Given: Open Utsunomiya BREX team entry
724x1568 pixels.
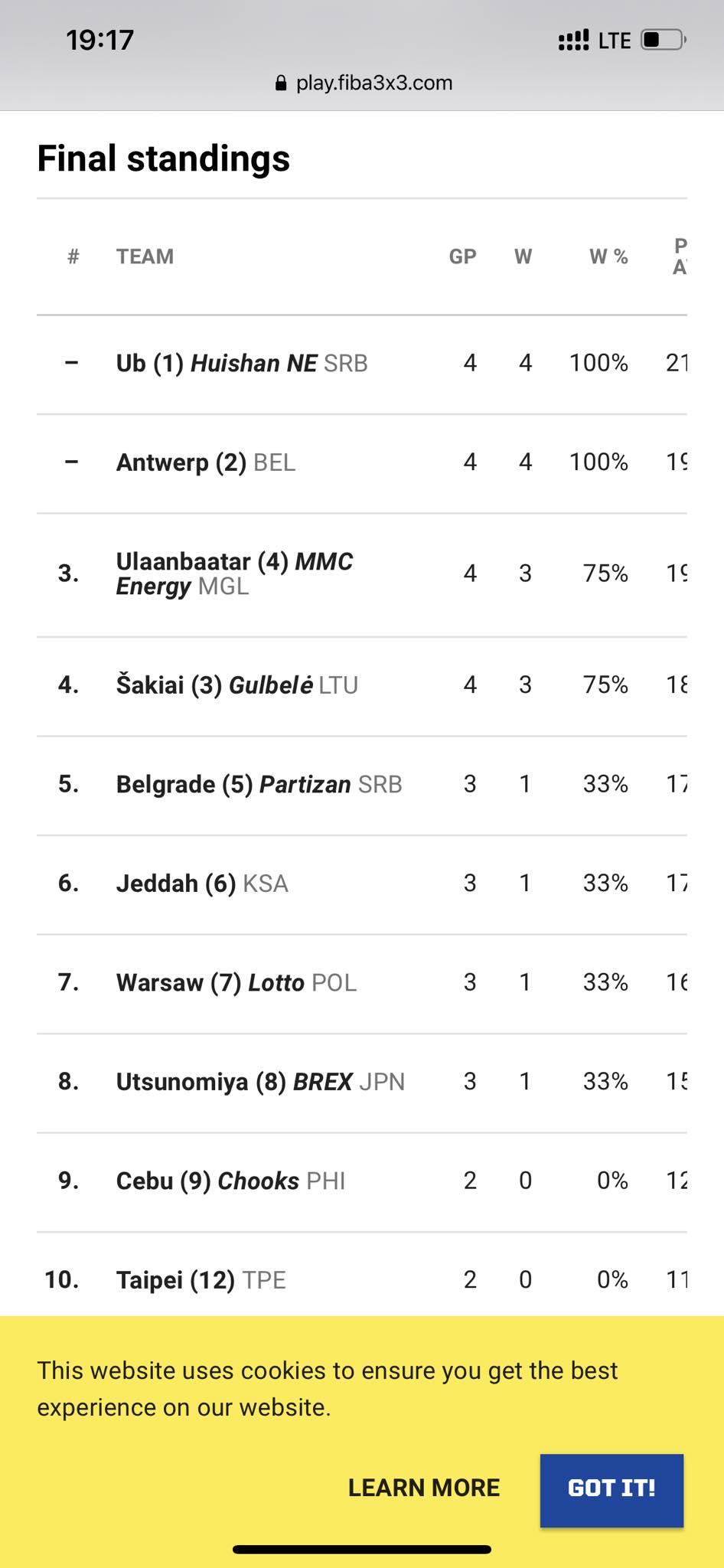Looking at the screenshot, I should tap(260, 1082).
